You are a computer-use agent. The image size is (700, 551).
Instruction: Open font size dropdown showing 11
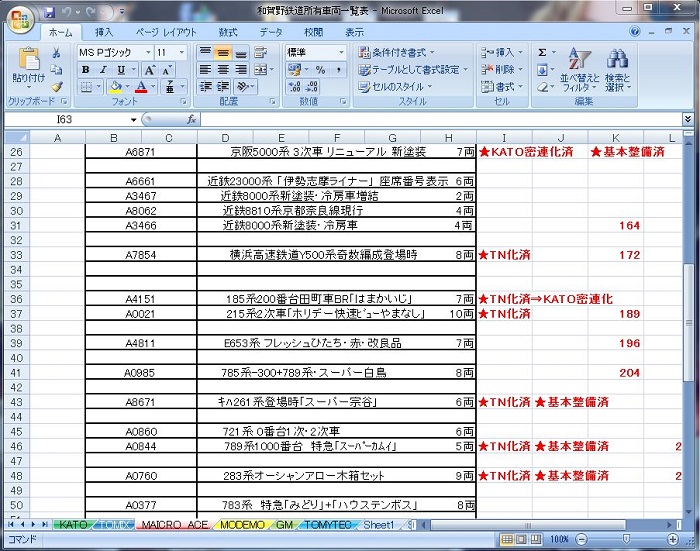182,53
